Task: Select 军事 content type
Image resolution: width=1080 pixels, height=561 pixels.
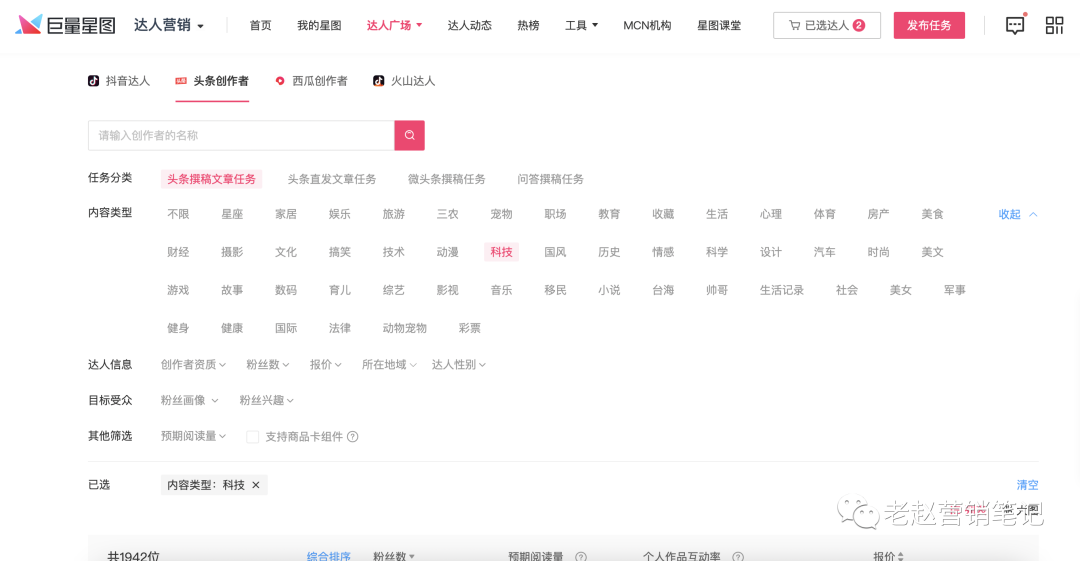Action: point(955,290)
